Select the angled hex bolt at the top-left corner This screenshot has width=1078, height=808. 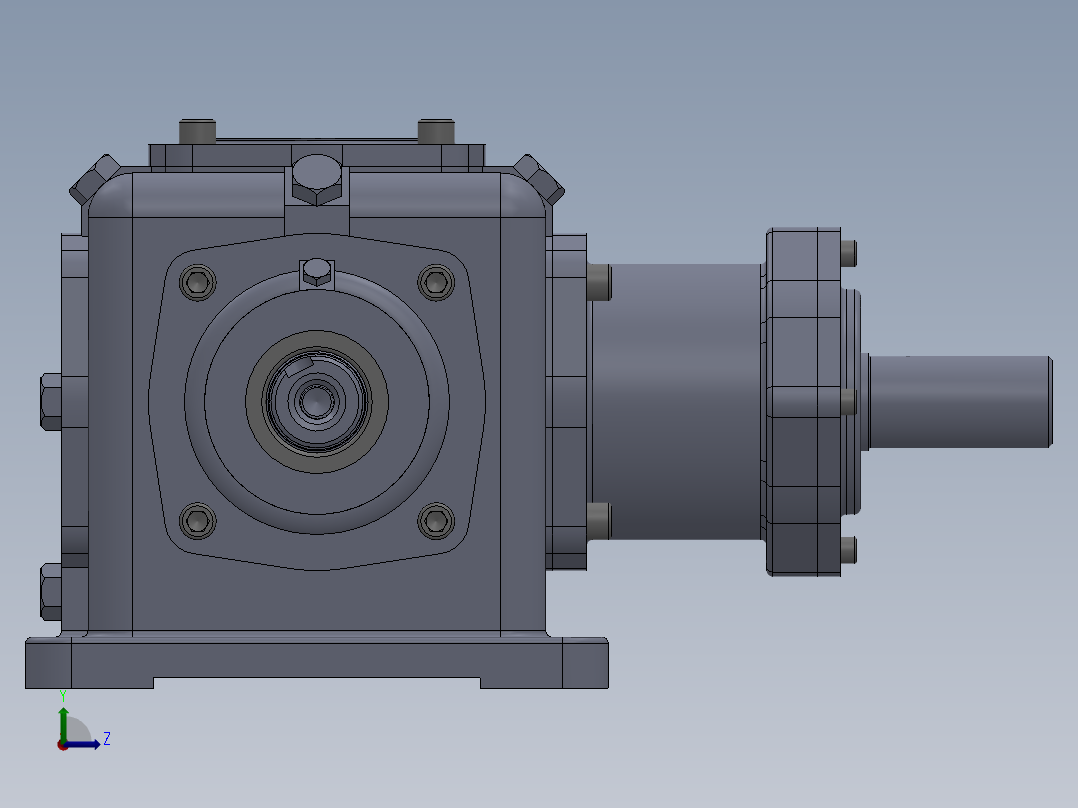point(93,178)
